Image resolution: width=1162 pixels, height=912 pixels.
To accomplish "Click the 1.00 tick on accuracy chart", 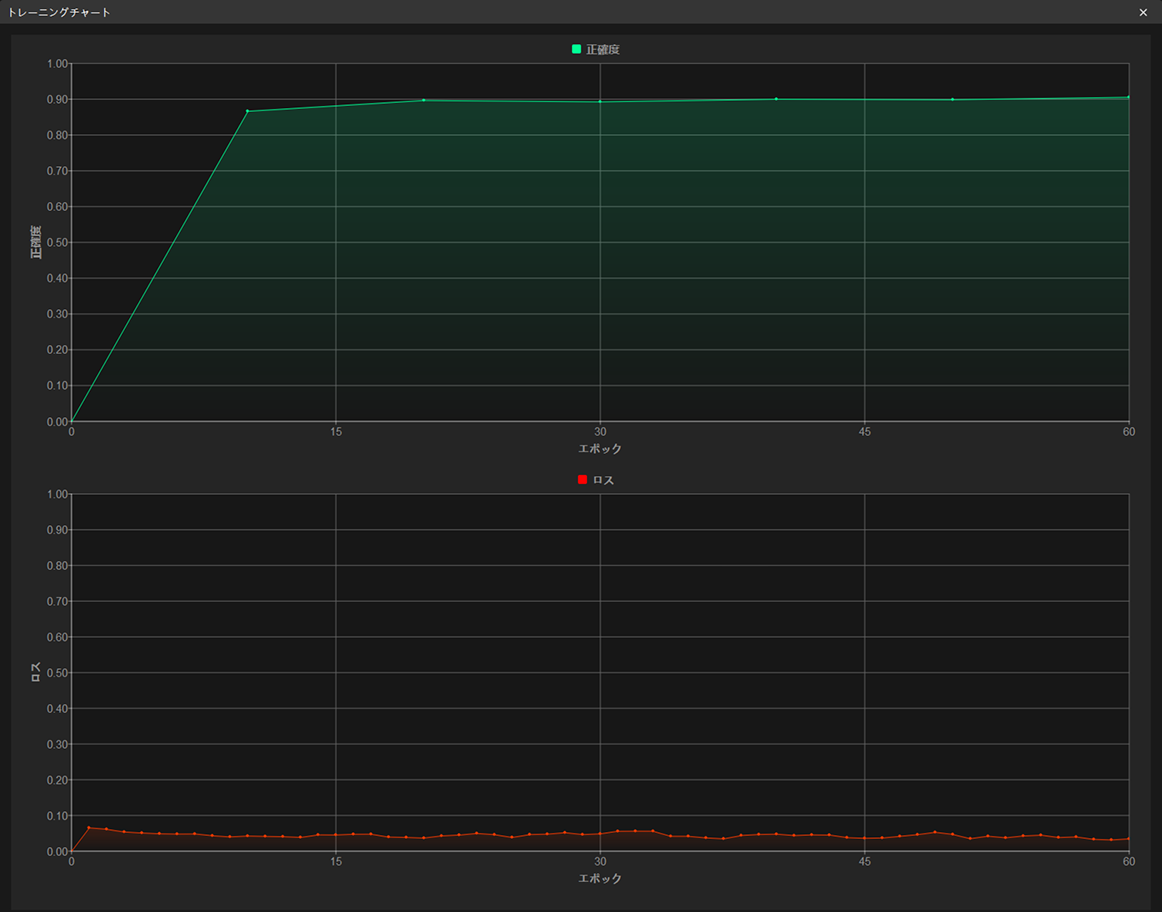I will (57, 64).
